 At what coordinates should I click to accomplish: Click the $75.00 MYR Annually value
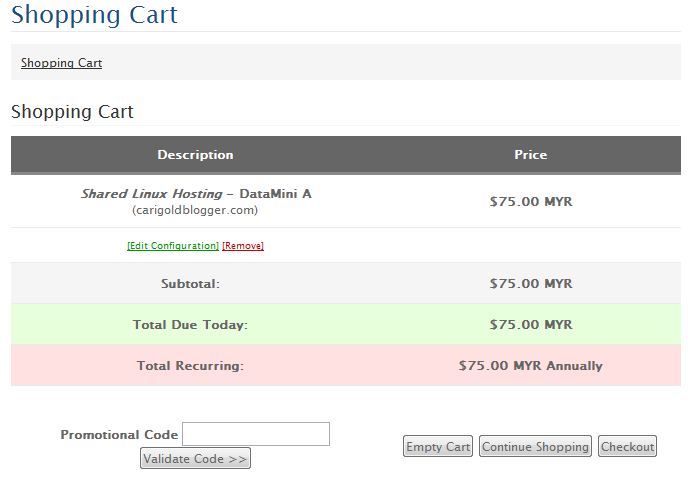point(531,366)
